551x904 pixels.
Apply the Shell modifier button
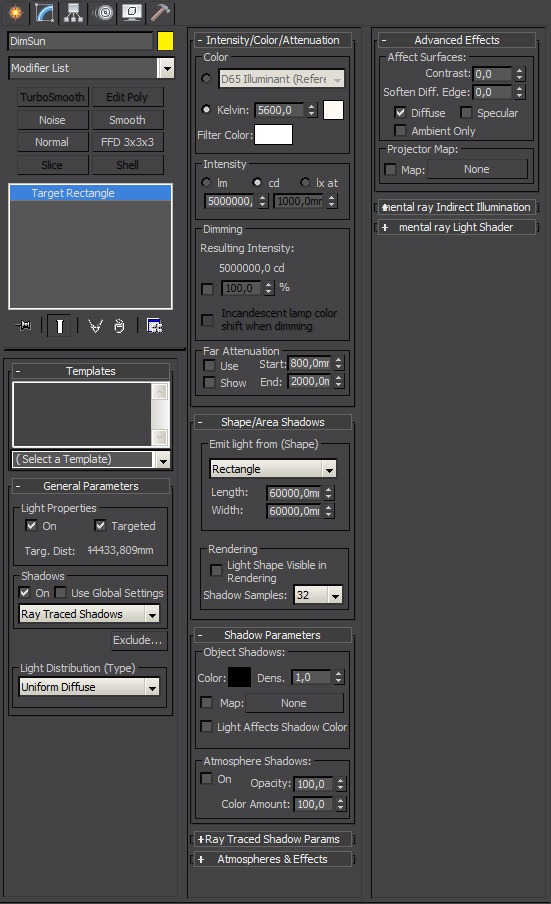127,165
